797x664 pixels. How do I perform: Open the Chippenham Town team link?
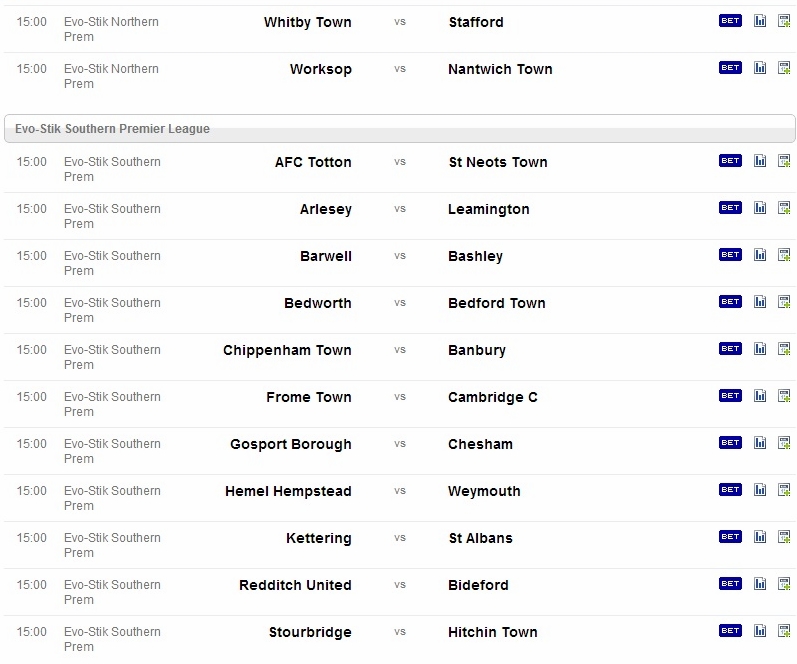coord(287,350)
